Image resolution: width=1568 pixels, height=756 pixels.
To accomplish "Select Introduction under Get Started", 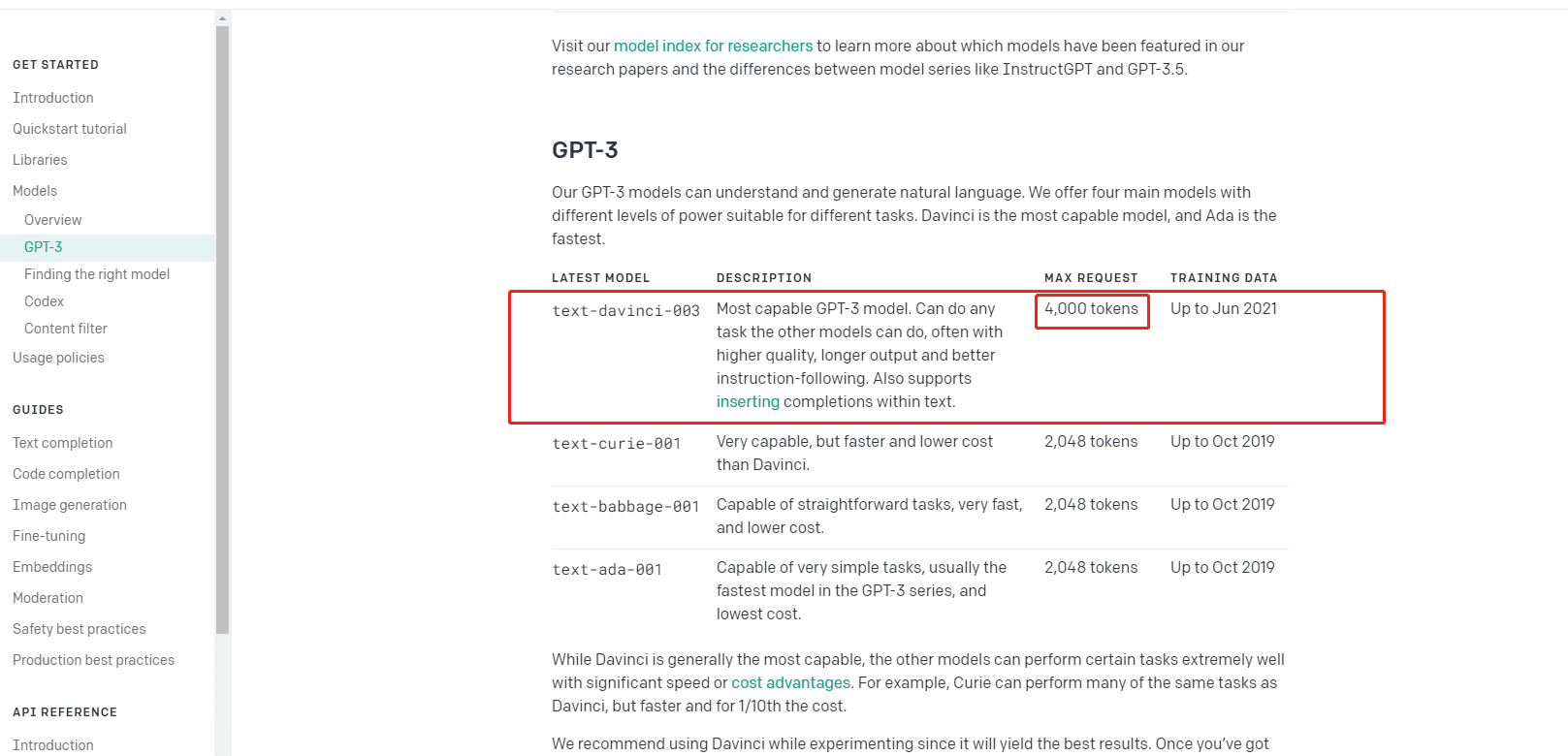I will [x=53, y=97].
